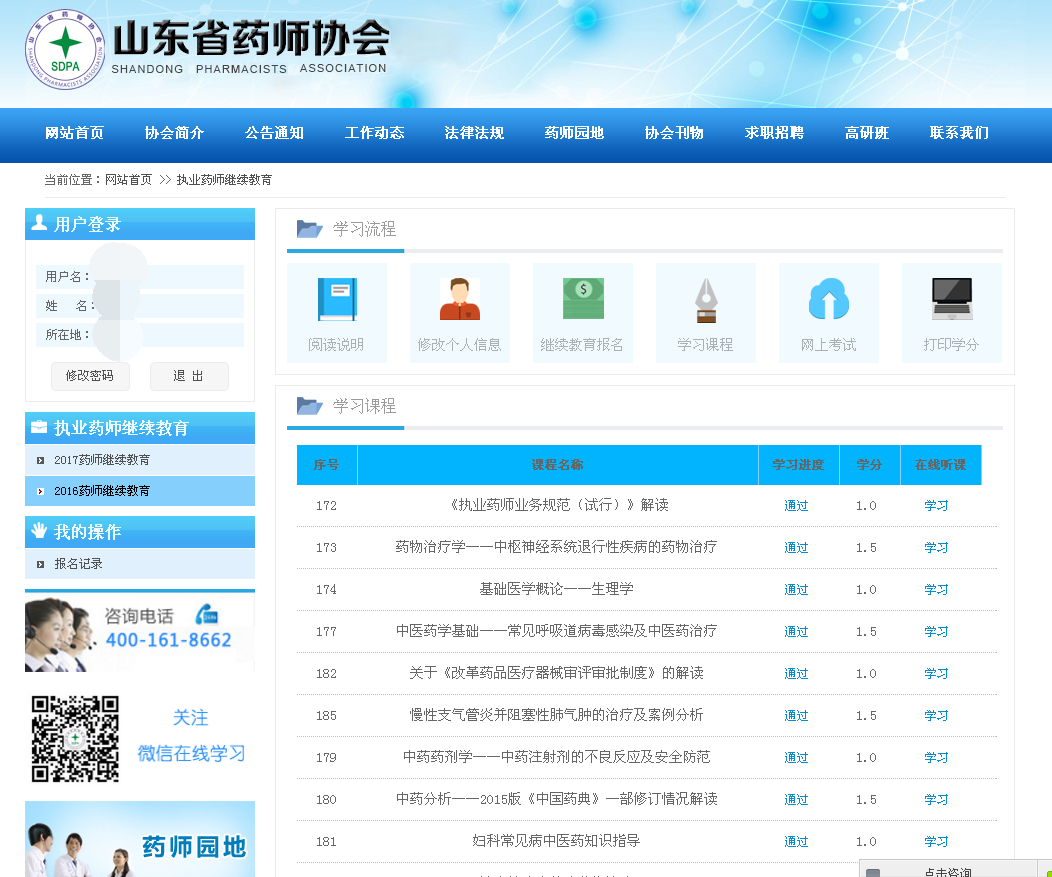Select 2016药师继续教育 sidebar entry
The height and width of the screenshot is (877, 1052).
click(x=102, y=491)
